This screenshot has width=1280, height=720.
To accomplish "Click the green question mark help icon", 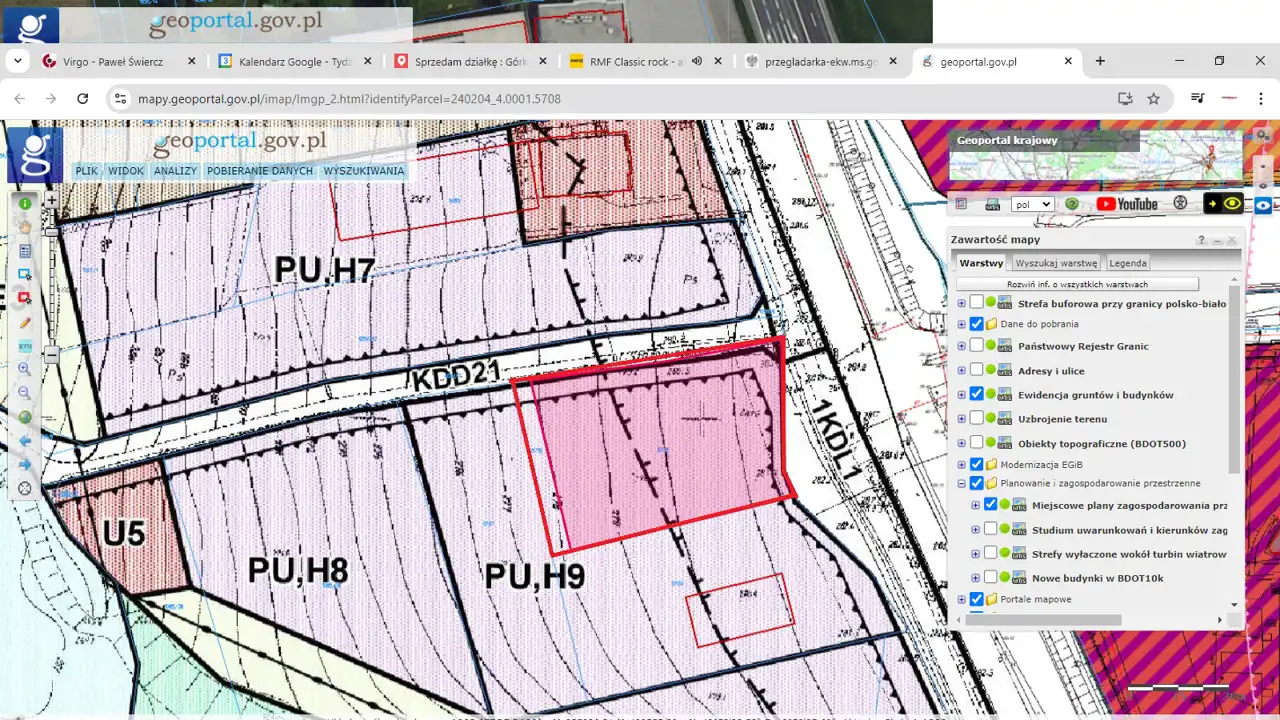I will tap(1072, 204).
